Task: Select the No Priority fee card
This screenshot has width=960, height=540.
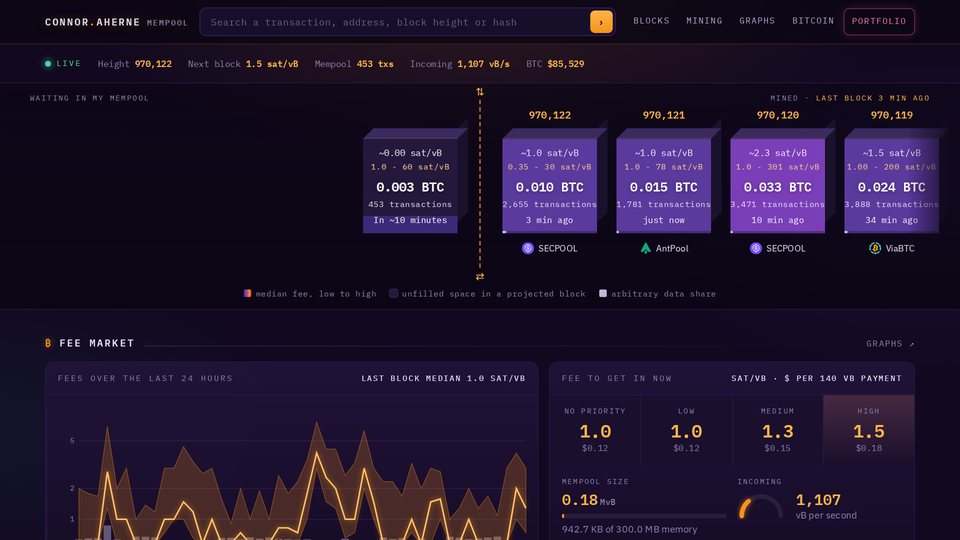Action: point(595,430)
